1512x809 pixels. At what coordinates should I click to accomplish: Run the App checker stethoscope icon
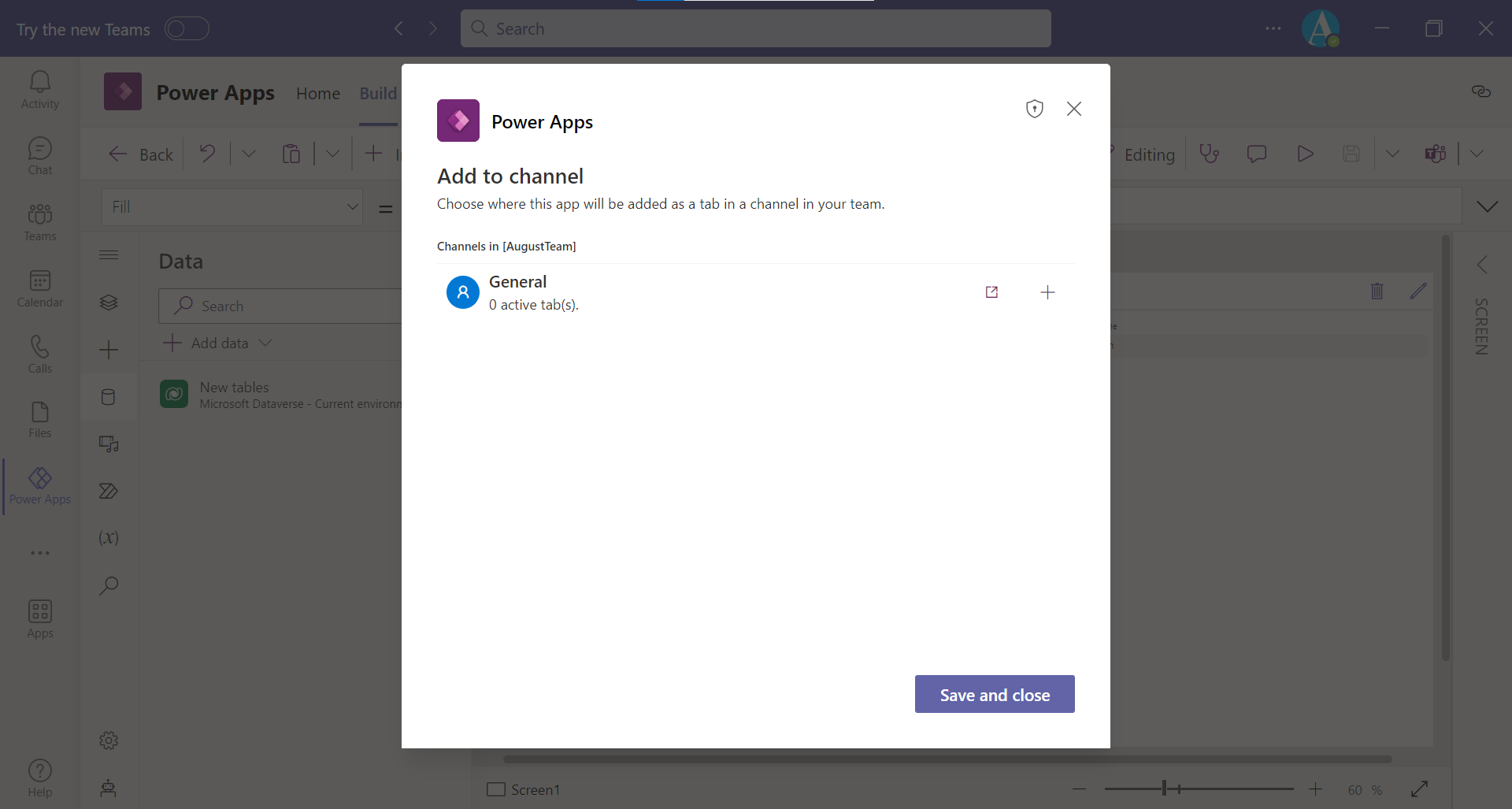point(1210,154)
